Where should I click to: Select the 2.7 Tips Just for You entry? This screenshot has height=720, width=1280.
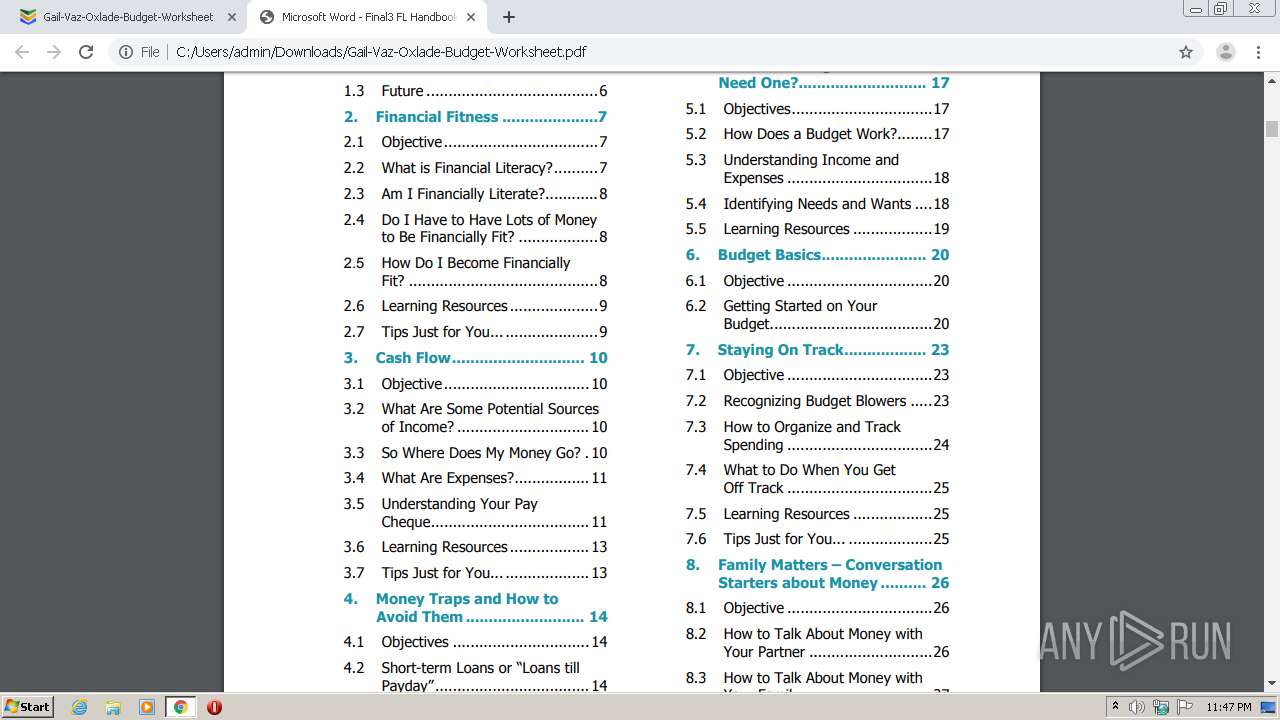pos(475,332)
